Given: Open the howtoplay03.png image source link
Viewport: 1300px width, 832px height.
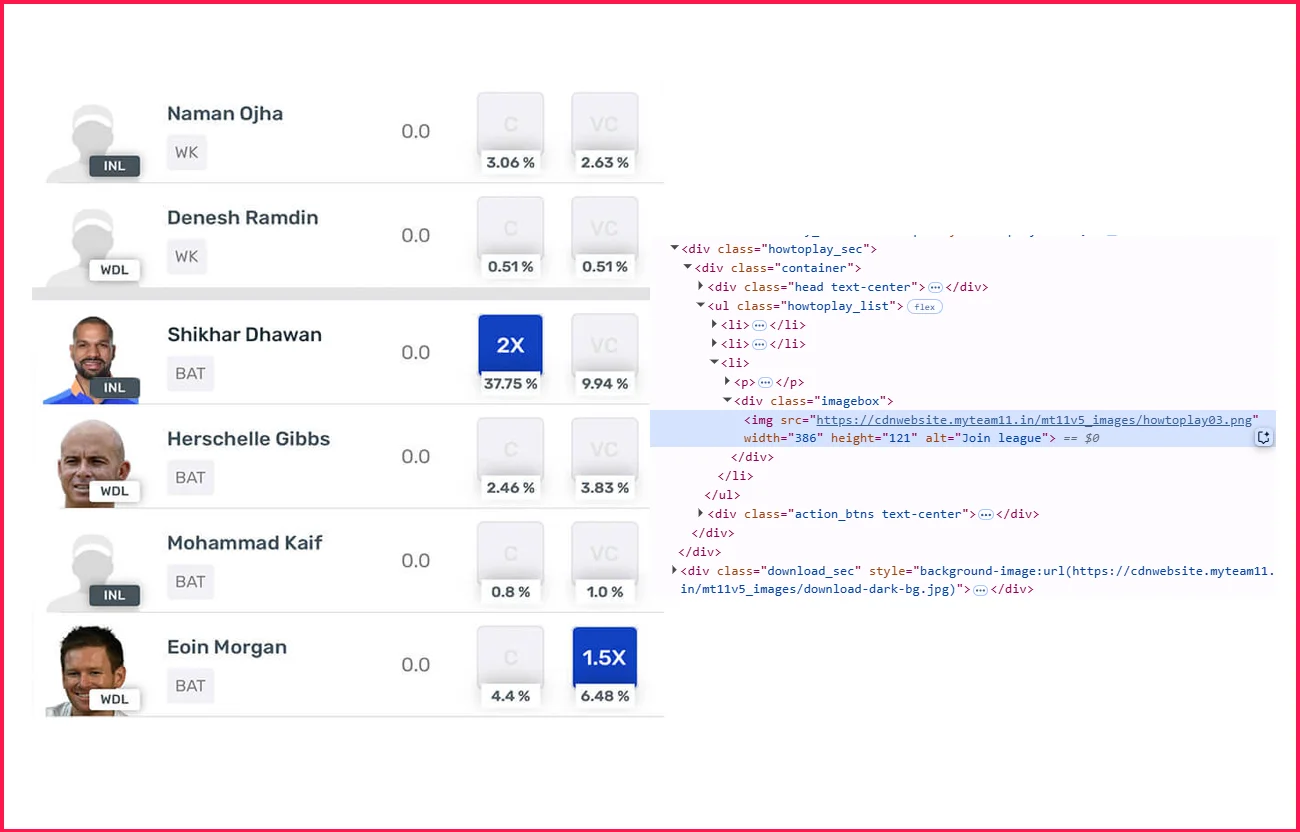Looking at the screenshot, I should (1033, 420).
